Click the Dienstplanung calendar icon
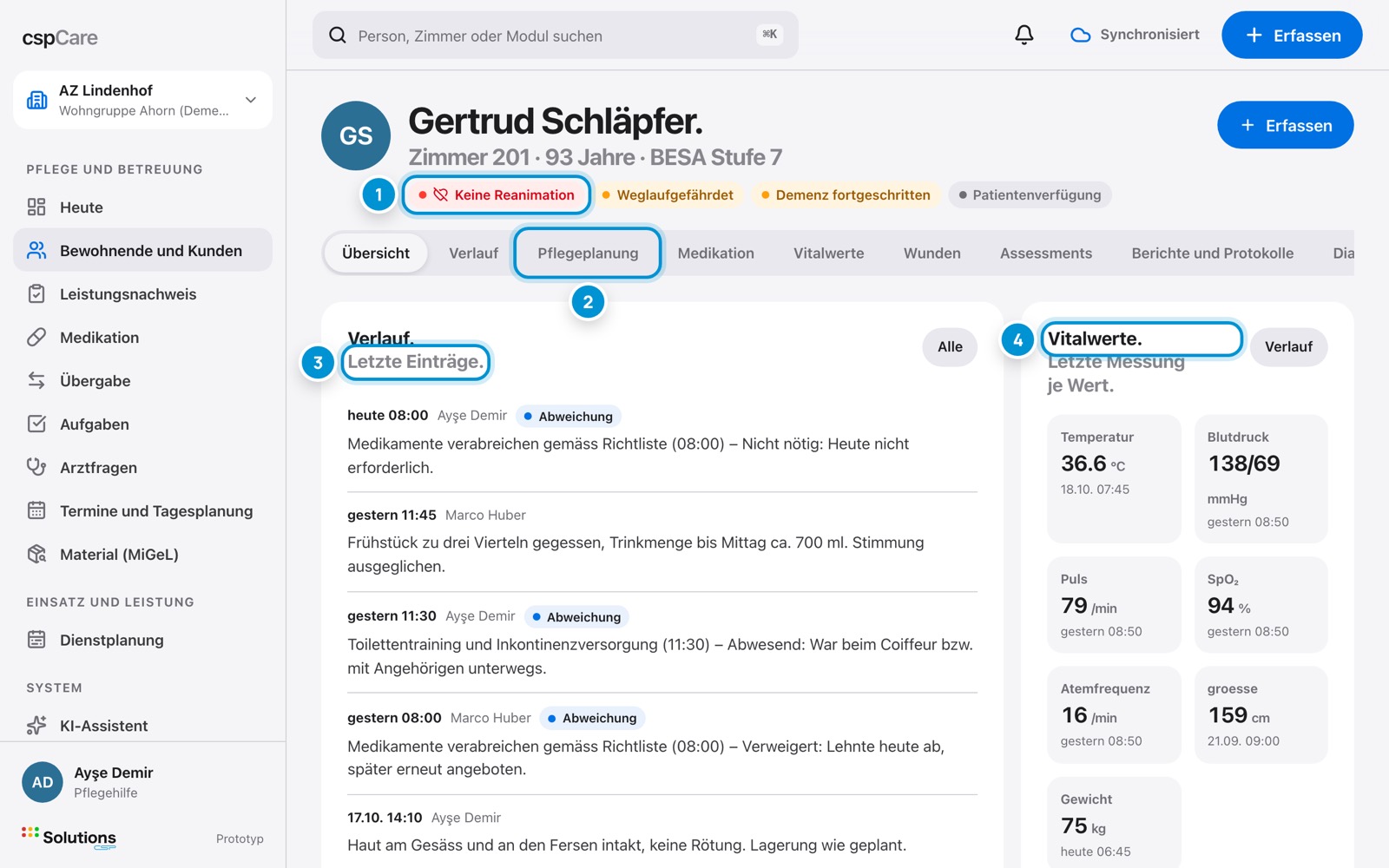This screenshot has width=1389, height=868. coord(36,640)
